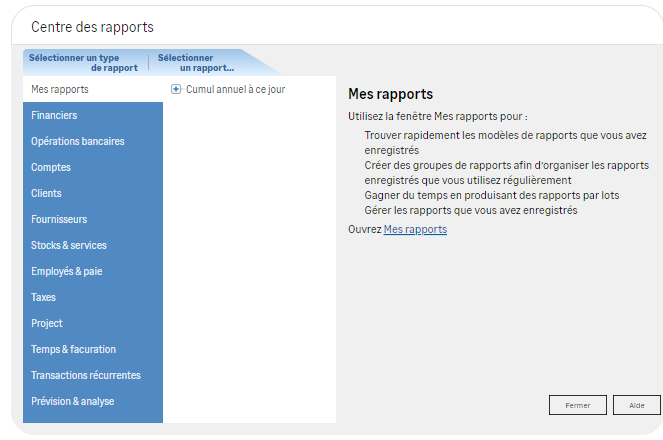
Task: Click the line Gérer les rapports que vous avez enregistrés
Action: [471, 210]
